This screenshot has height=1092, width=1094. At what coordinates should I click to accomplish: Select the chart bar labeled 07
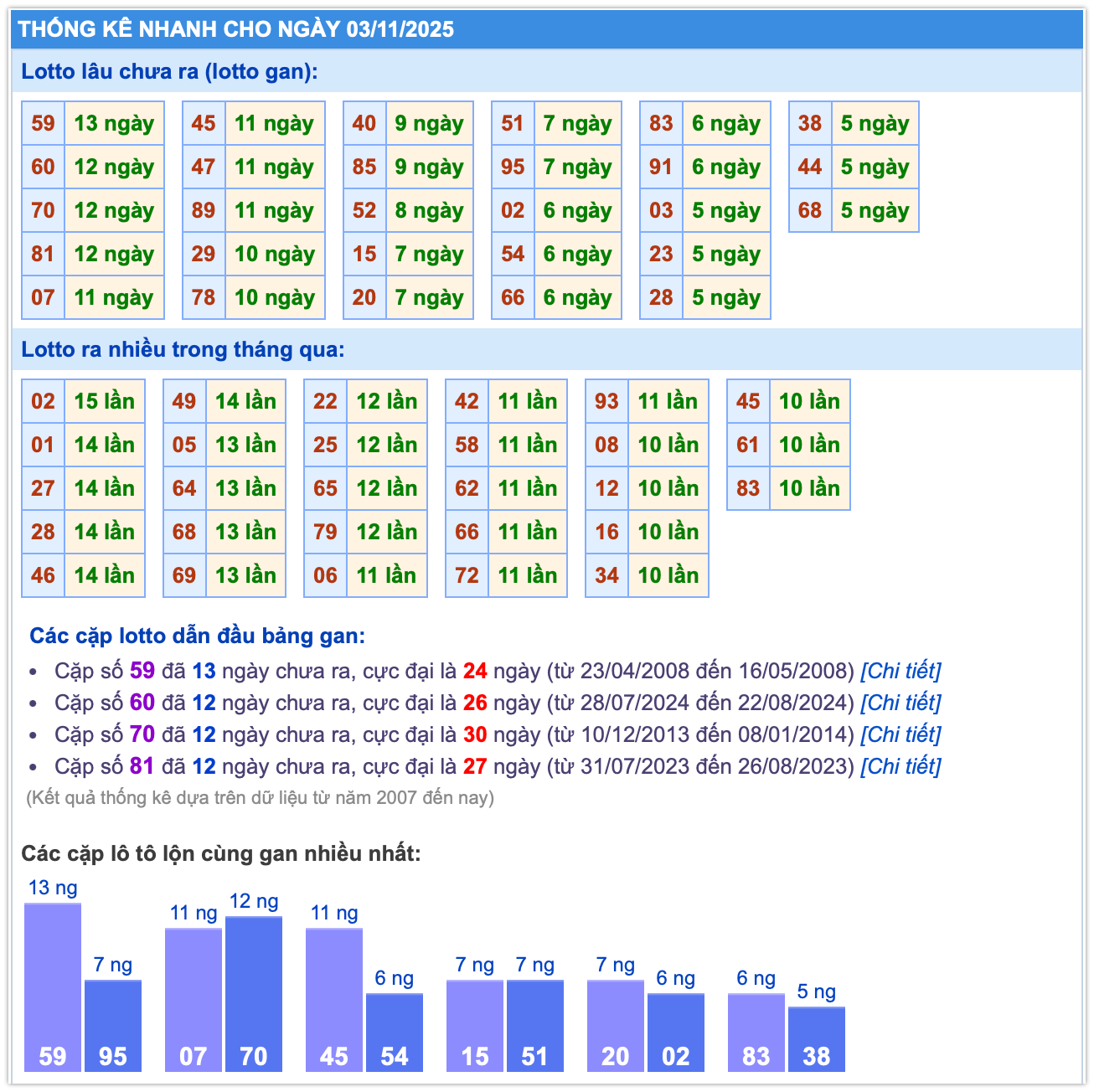tap(194, 1000)
